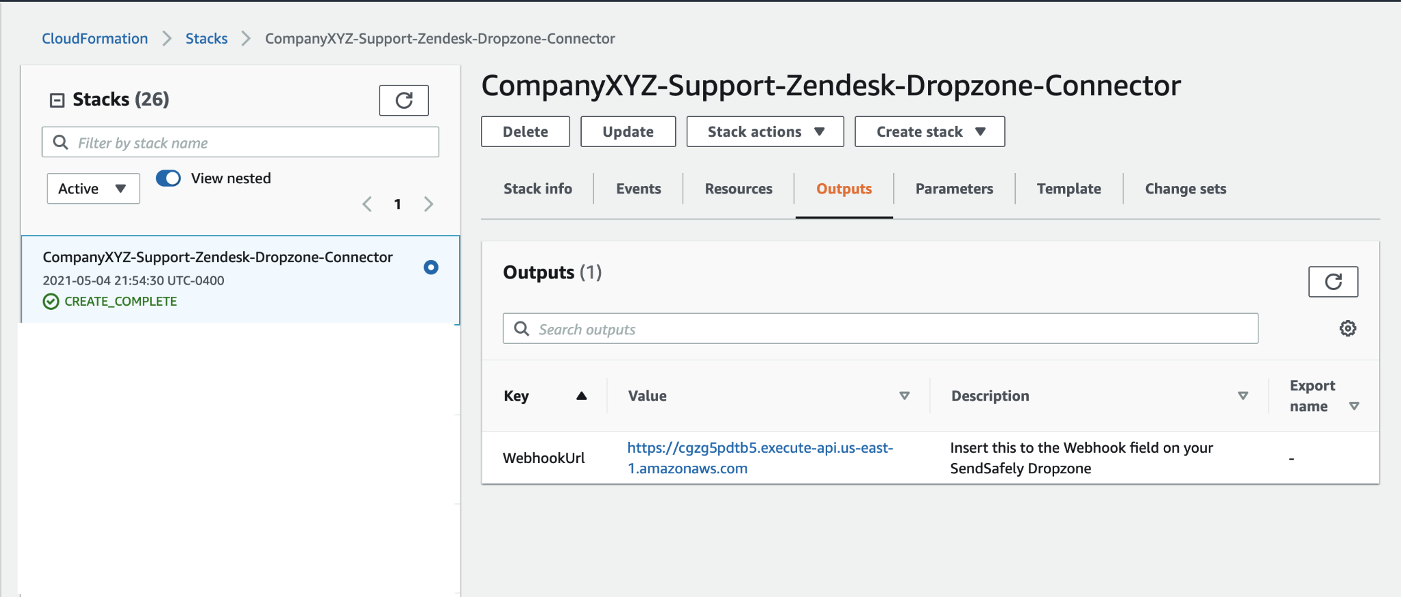Click the stack creation timestamp 2021-05-04
1403x600 pixels.
click(133, 281)
